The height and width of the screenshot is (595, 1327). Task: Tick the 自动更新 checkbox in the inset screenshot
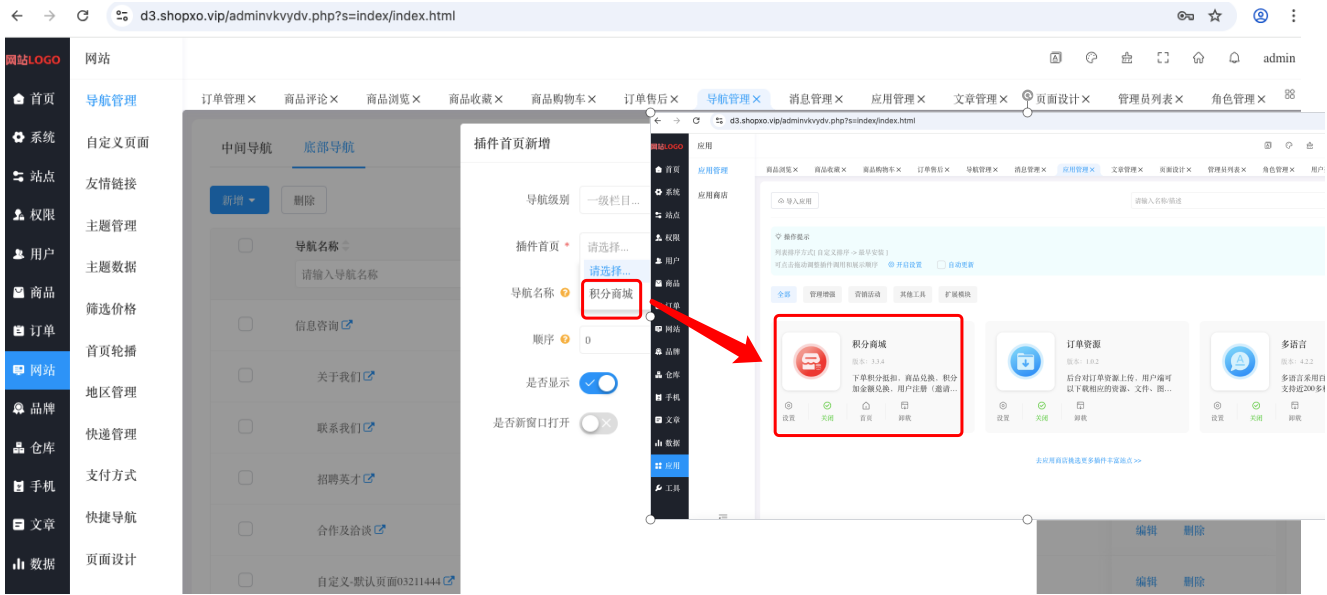pos(941,265)
